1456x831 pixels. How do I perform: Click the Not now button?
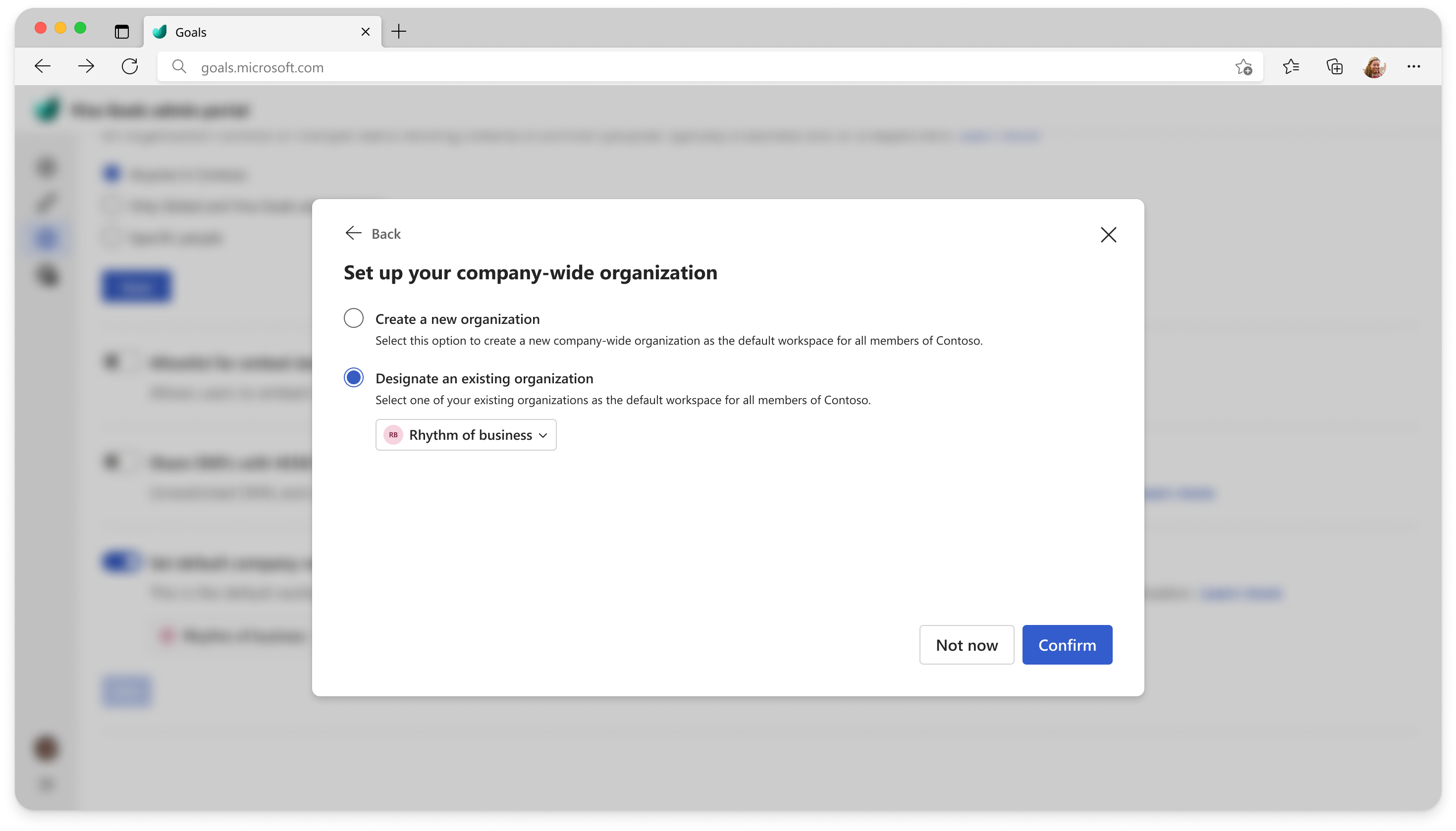coord(967,645)
